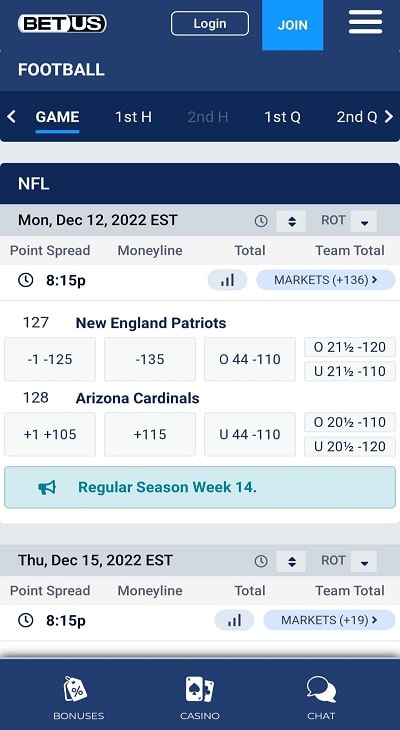Select Cardinals +115 moneyline

149,434
